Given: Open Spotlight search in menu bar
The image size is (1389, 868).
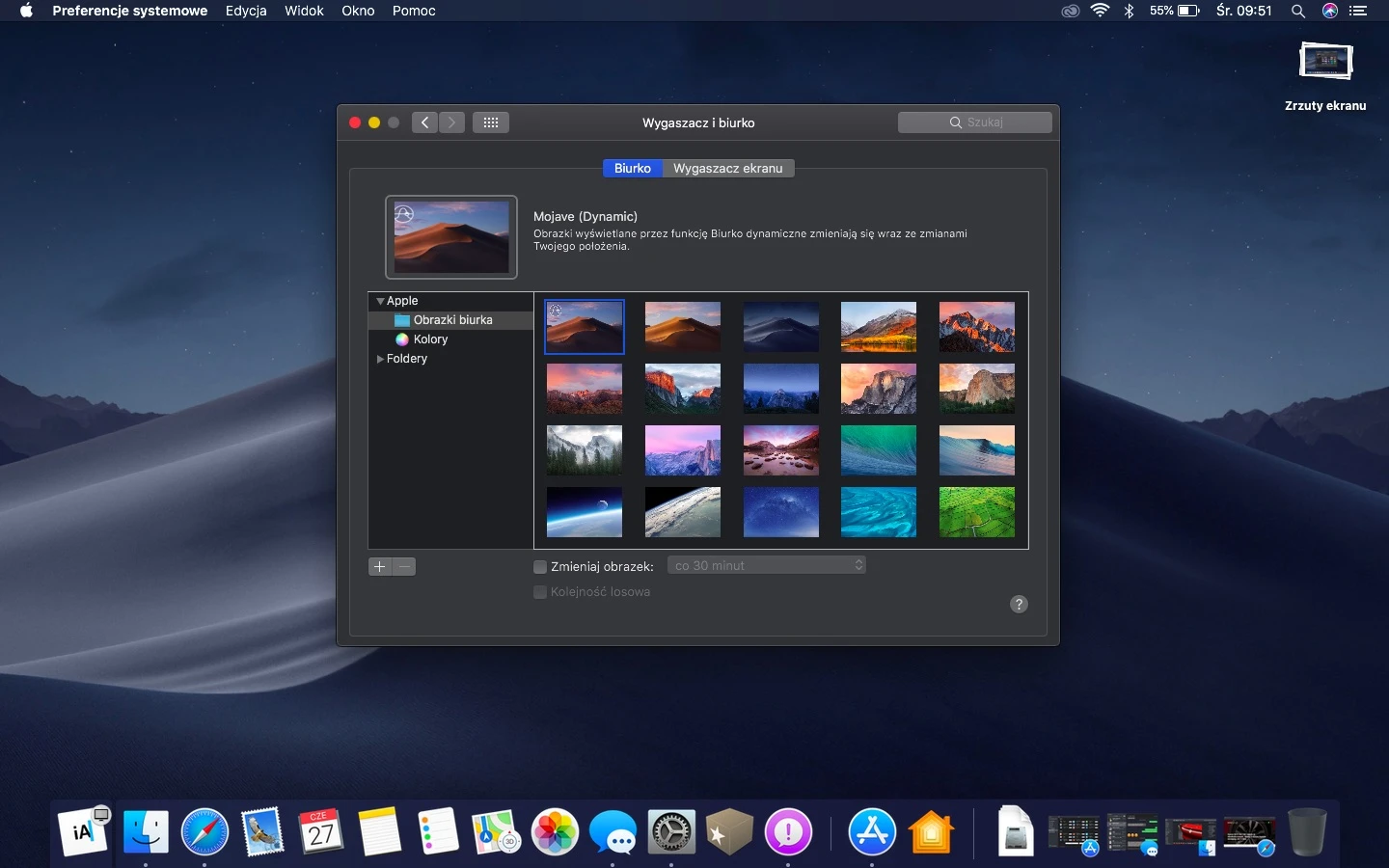Looking at the screenshot, I should point(1298,11).
